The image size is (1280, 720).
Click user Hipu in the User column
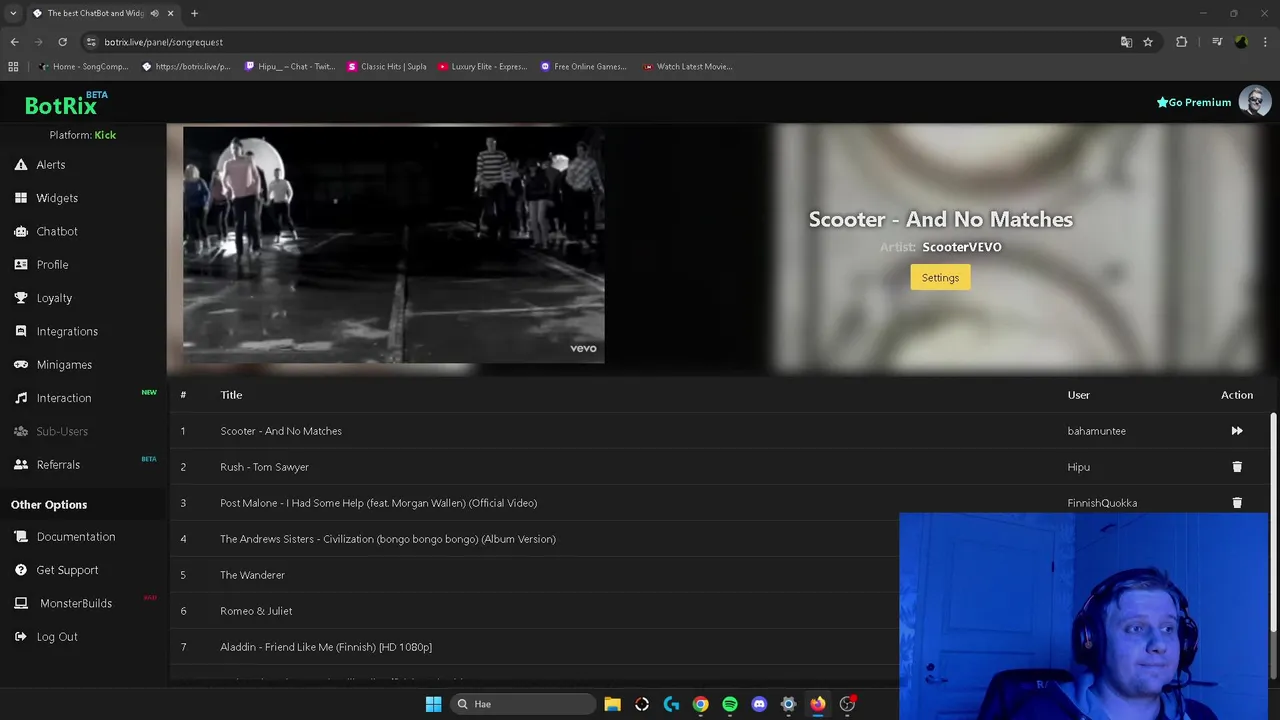click(x=1078, y=467)
